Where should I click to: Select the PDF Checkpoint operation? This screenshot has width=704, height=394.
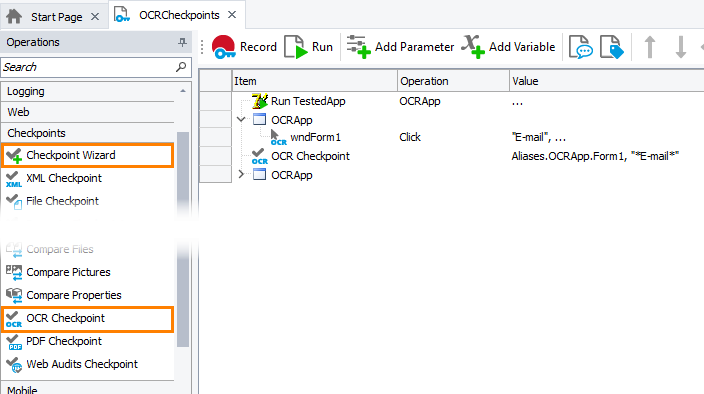coord(88,341)
